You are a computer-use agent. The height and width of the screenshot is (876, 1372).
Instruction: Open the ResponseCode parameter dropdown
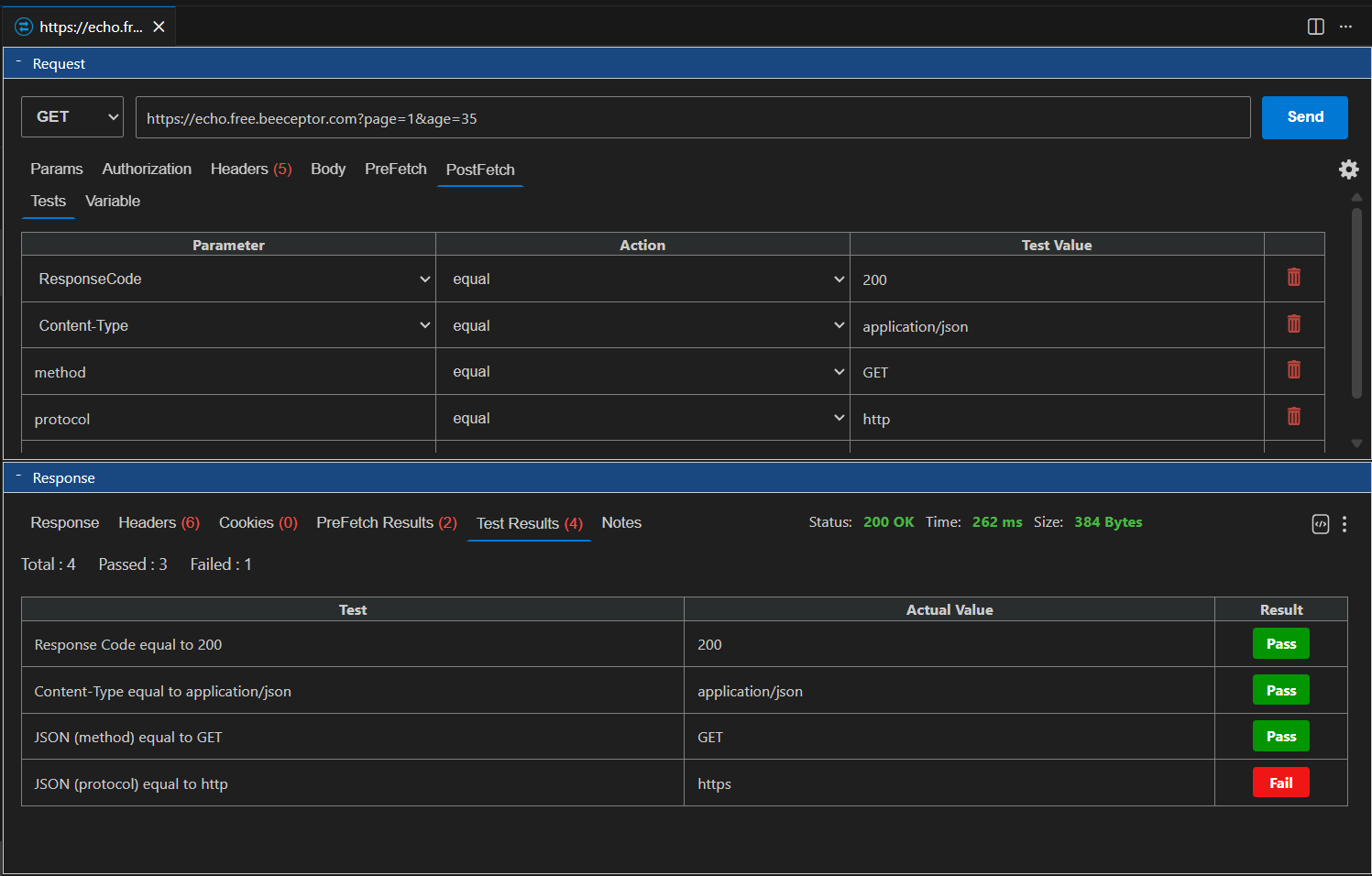click(x=228, y=279)
